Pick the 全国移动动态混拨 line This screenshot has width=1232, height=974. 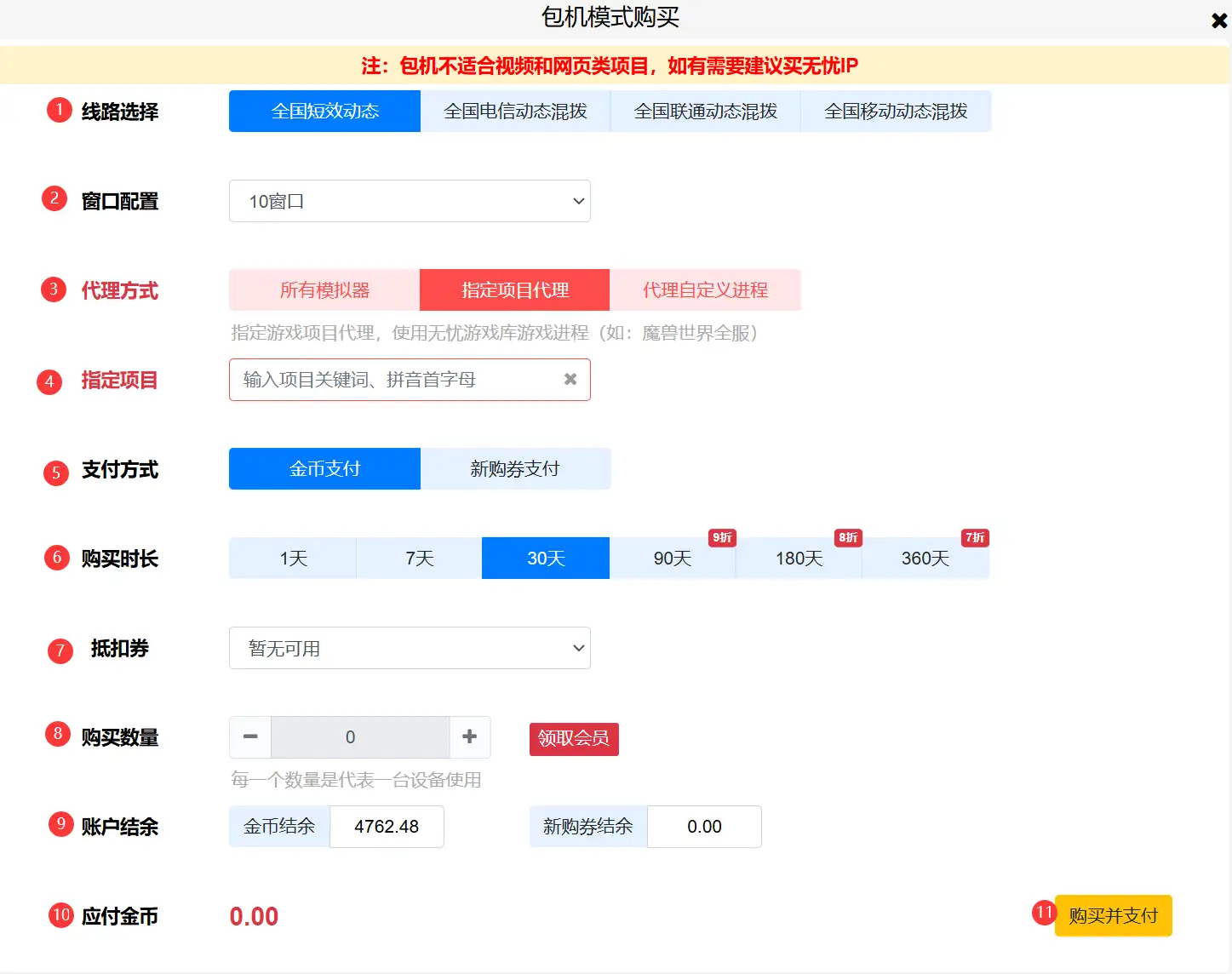tap(896, 112)
